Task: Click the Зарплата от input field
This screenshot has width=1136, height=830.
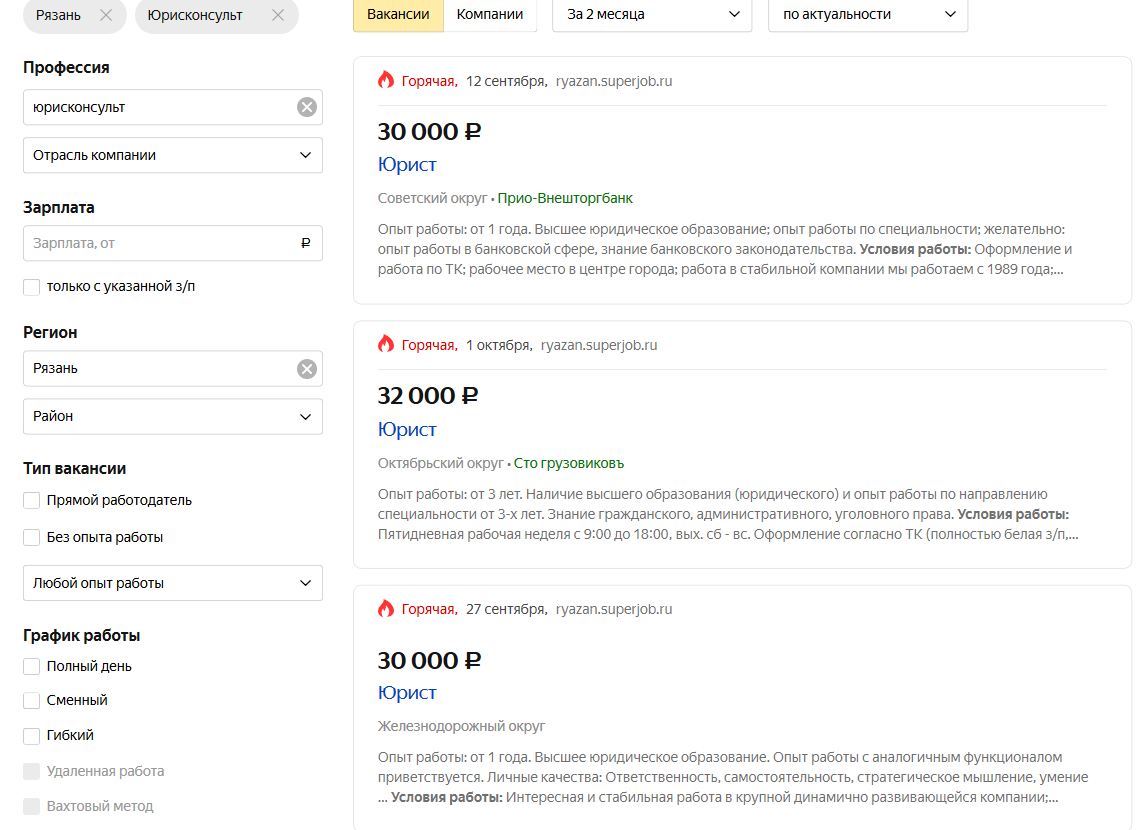Action: (x=160, y=243)
